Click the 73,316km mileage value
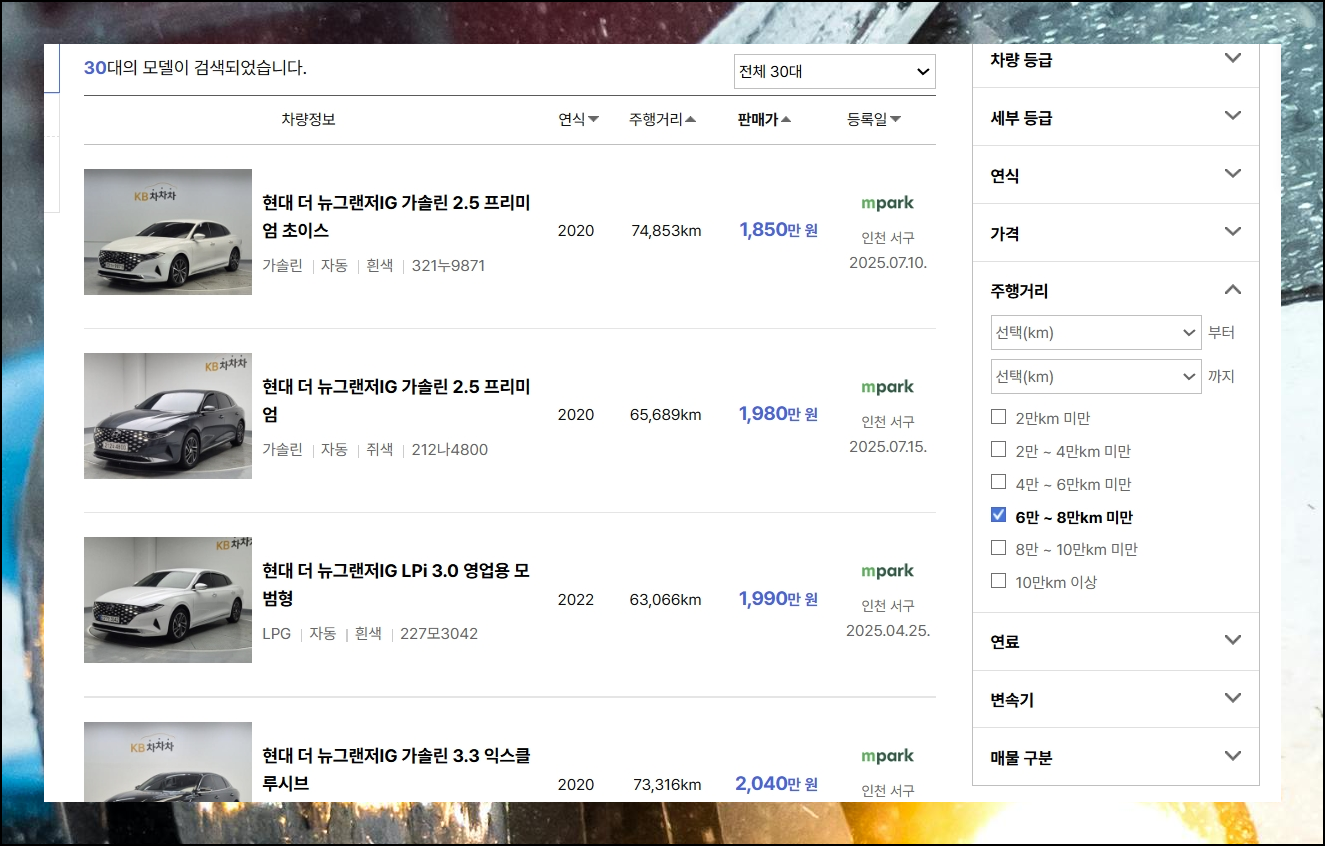1325x846 pixels. 667,785
